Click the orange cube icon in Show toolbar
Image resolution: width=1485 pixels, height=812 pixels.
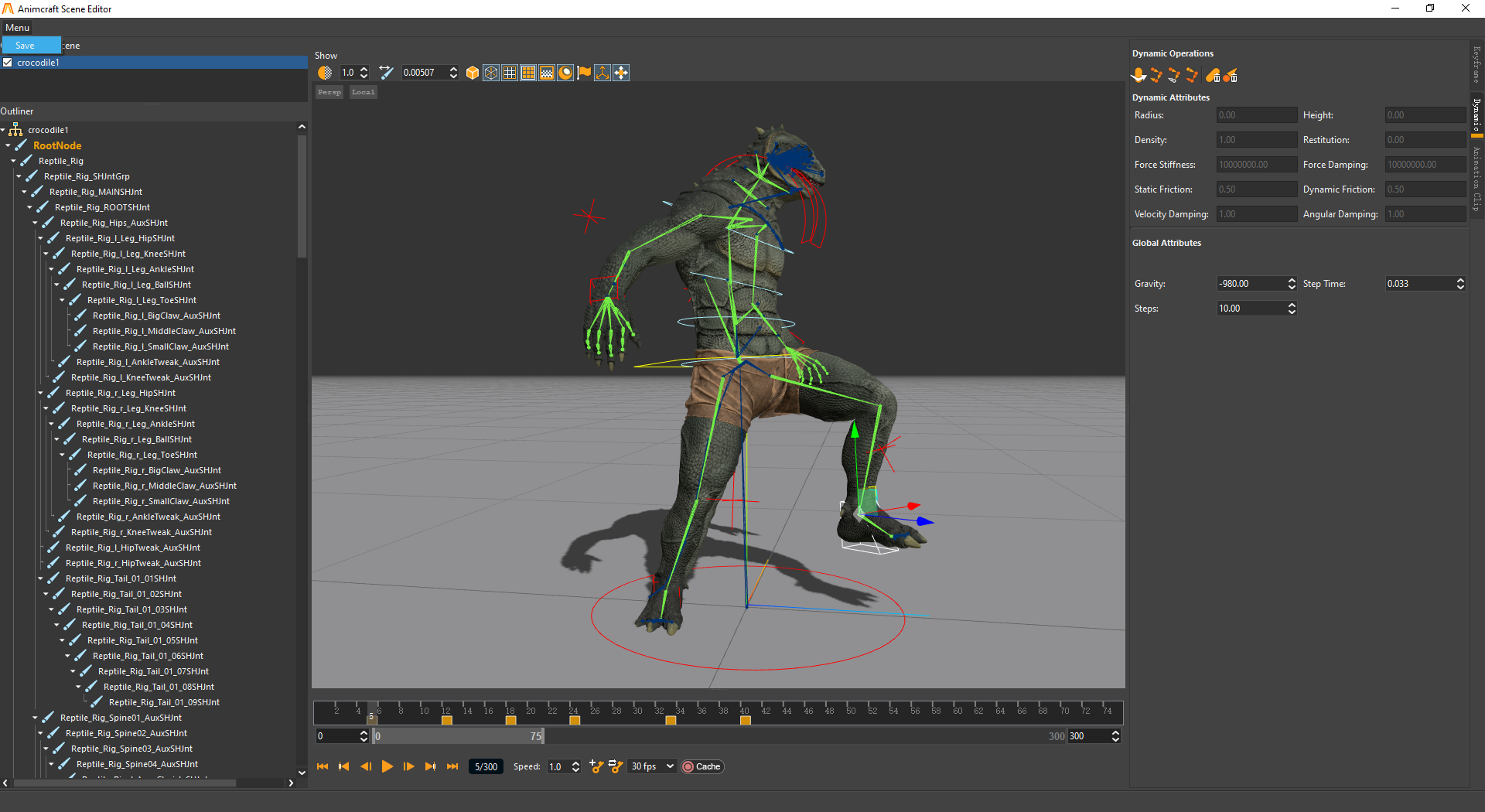tap(473, 73)
